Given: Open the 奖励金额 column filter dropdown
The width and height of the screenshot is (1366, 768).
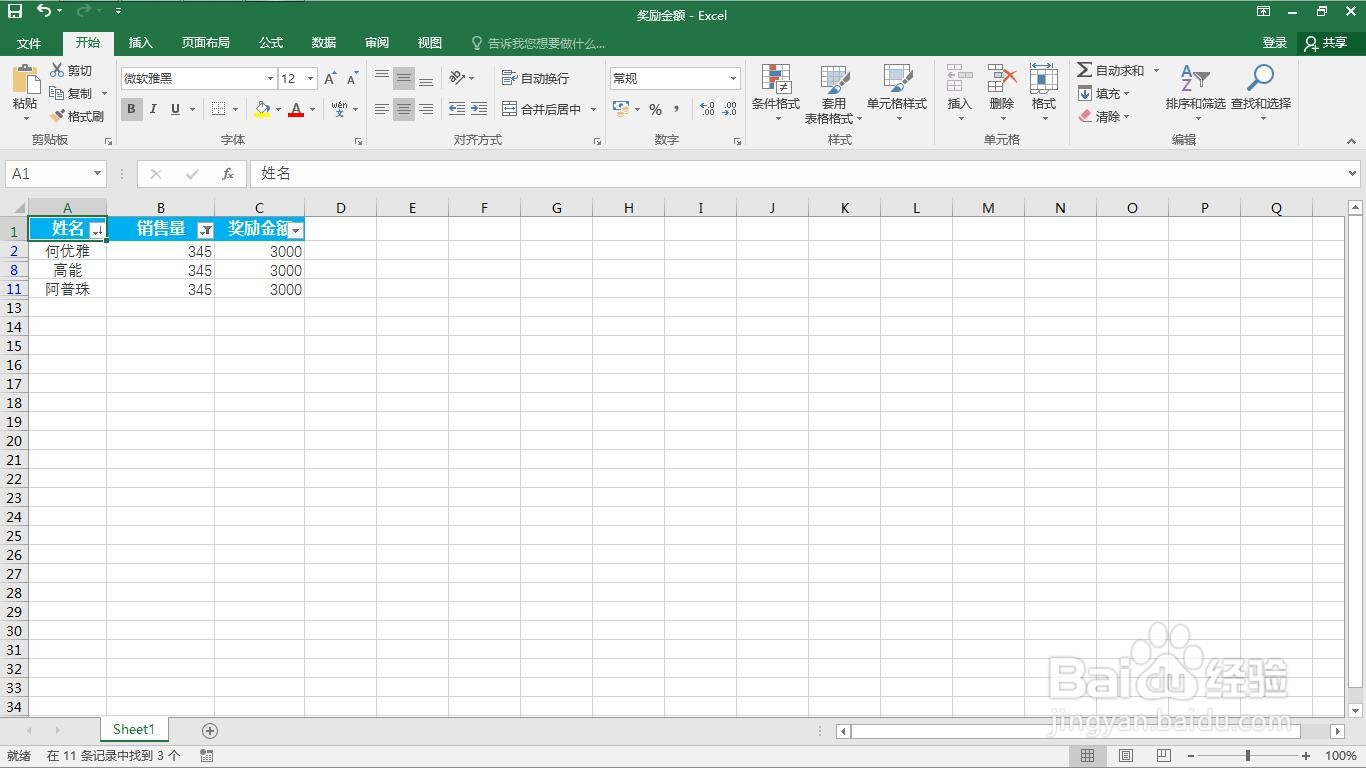Looking at the screenshot, I should pyautogui.click(x=296, y=230).
